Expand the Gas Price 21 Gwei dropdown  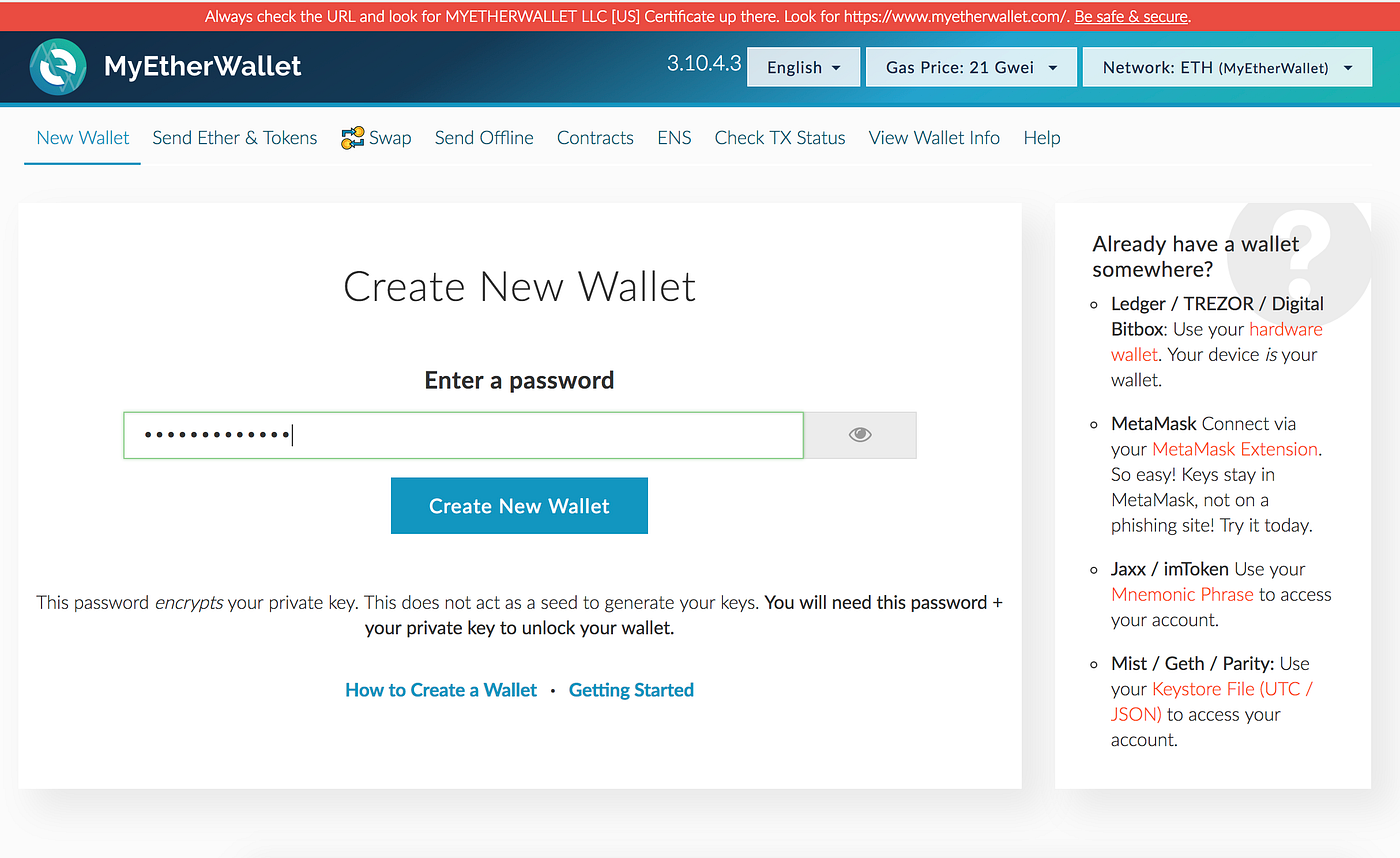pyautogui.click(x=971, y=67)
